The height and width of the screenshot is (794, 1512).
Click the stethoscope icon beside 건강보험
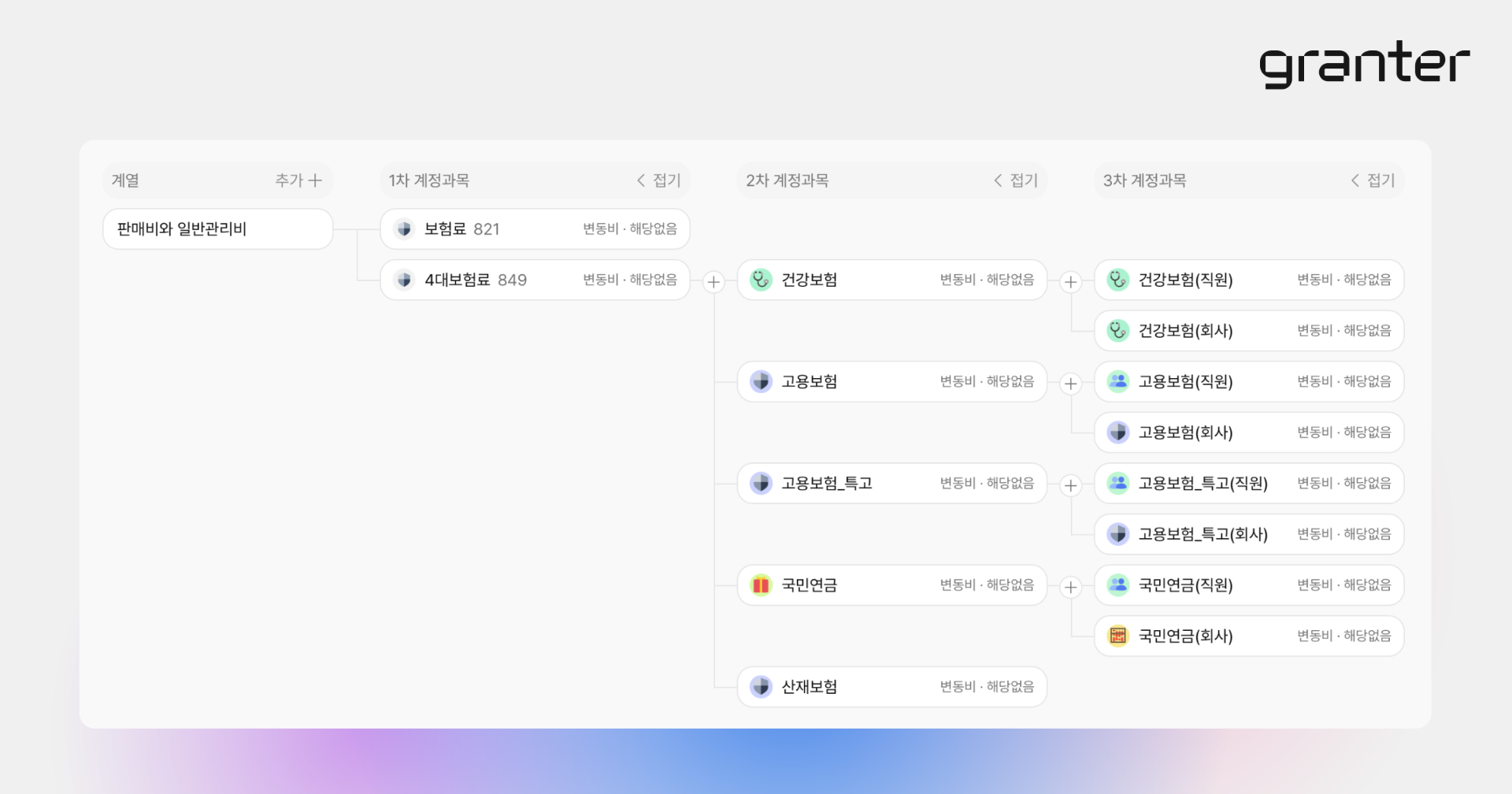pos(761,280)
